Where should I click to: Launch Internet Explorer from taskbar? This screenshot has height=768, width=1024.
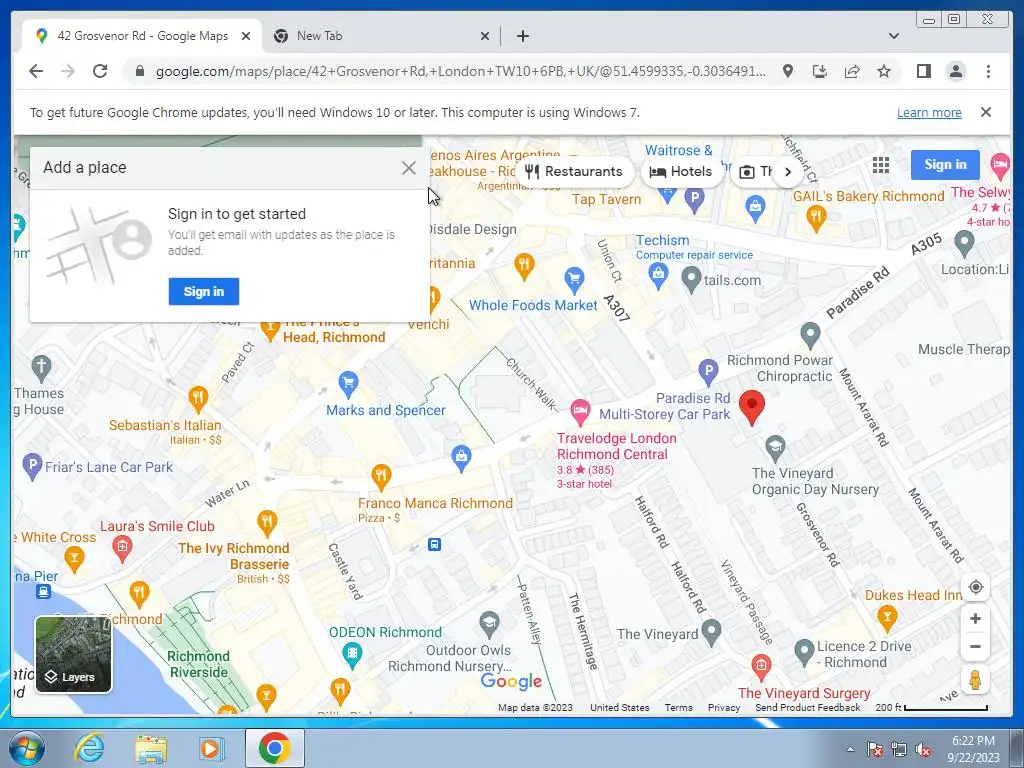coord(89,748)
